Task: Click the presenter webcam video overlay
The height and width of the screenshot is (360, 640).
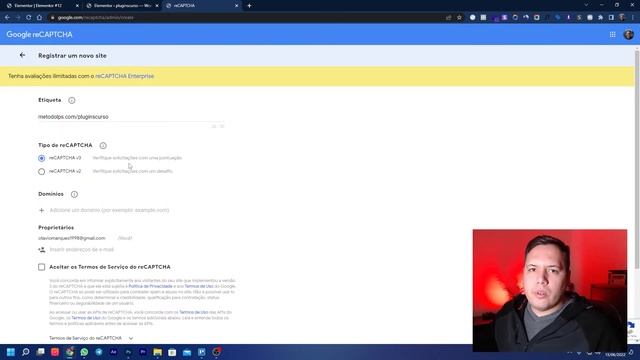Action: point(550,290)
